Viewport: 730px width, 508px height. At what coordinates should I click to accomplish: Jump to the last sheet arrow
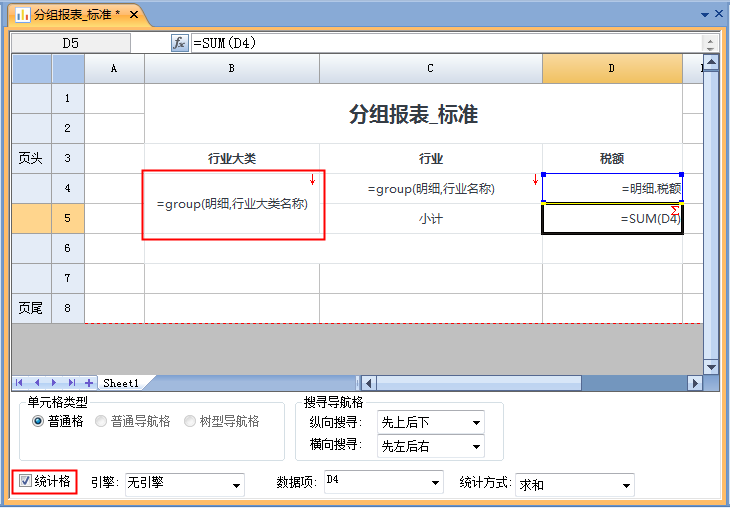click(72, 383)
